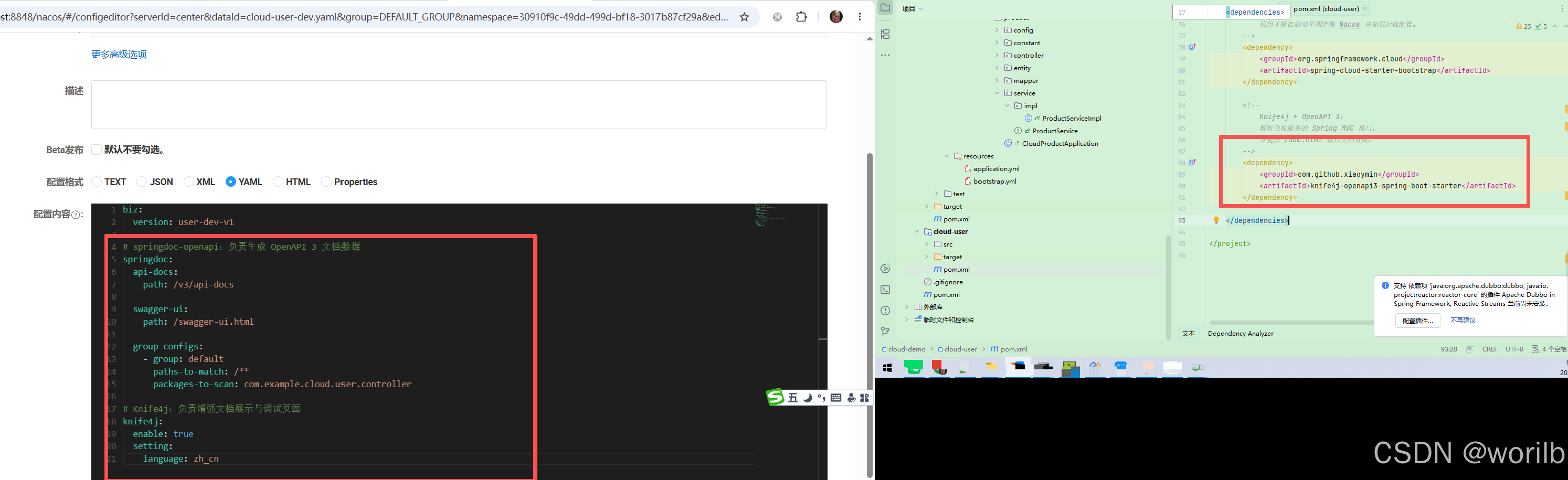Open the Structure tool window icon in the IDE
Image resolution: width=1568 pixels, height=480 pixels.
[886, 34]
